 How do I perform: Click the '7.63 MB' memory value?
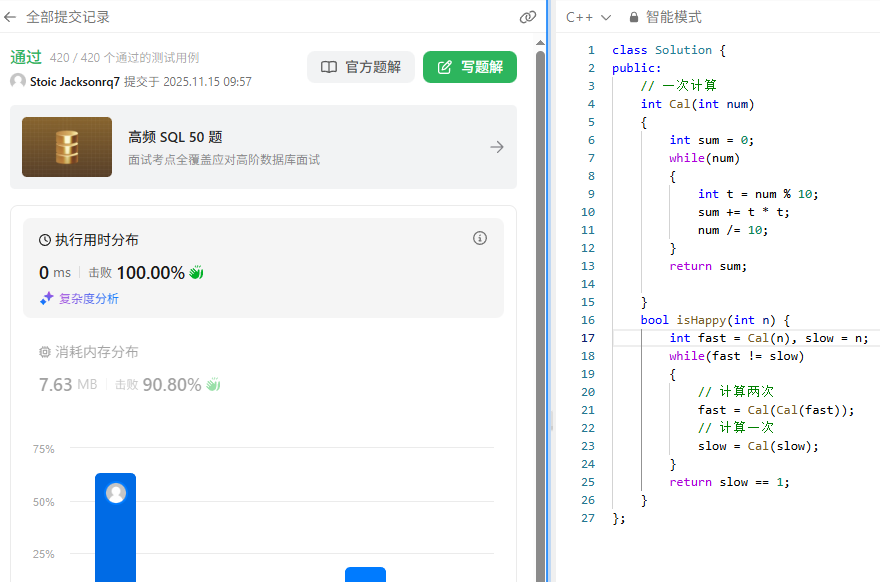pos(68,385)
